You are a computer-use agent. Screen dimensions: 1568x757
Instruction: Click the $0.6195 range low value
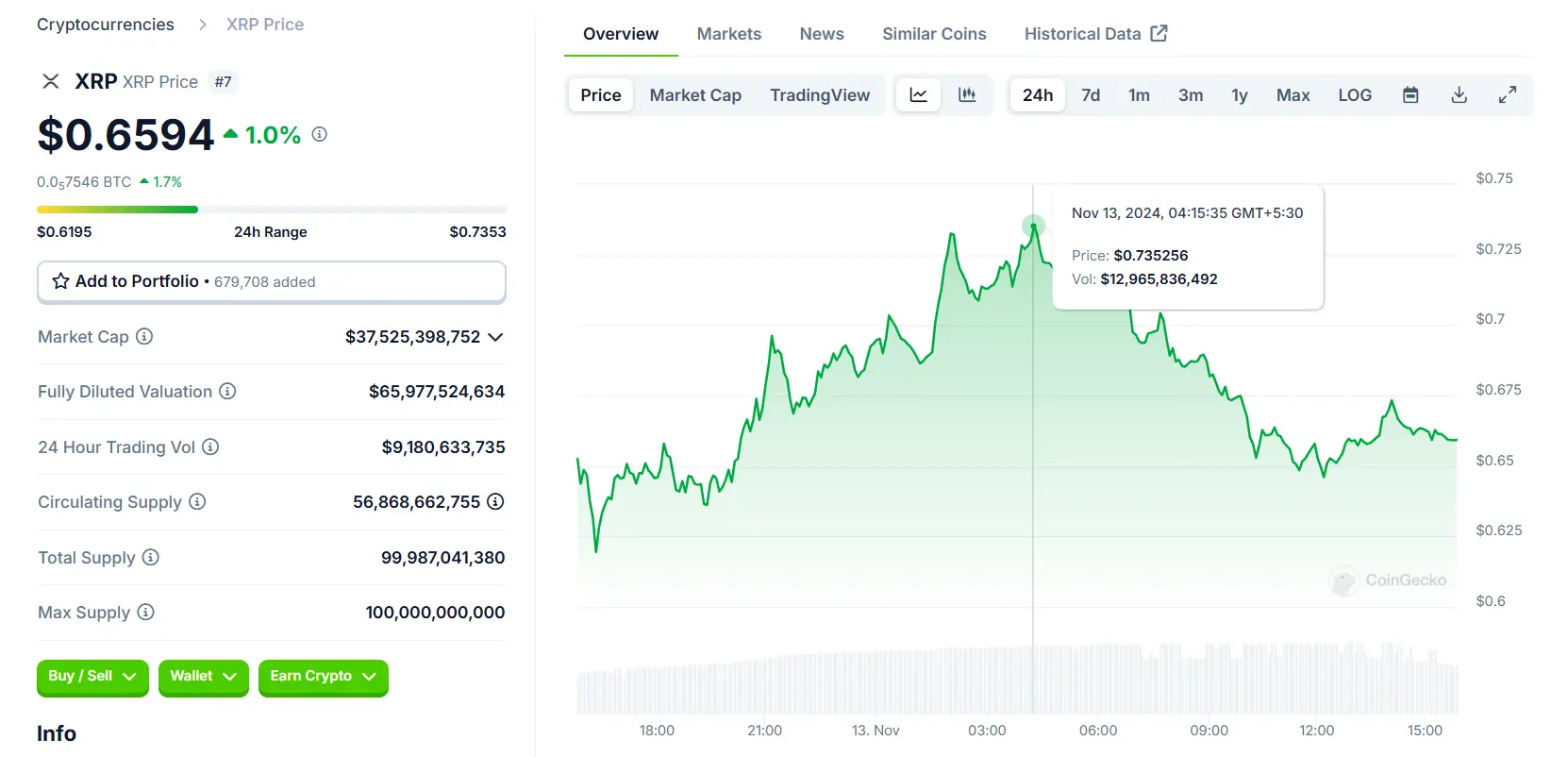[x=64, y=232]
